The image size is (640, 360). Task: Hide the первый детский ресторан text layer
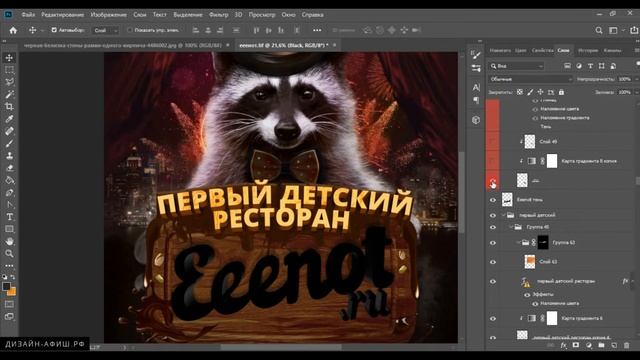click(493, 282)
